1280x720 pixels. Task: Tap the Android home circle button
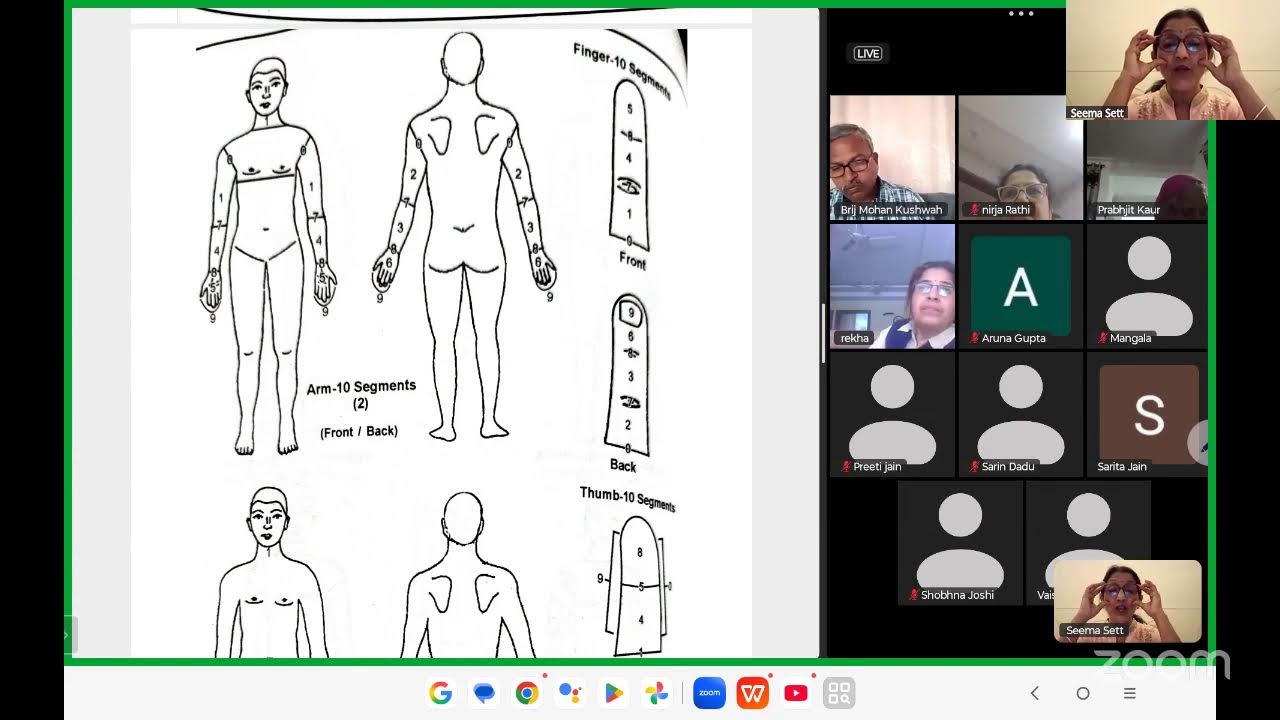[x=1082, y=693]
